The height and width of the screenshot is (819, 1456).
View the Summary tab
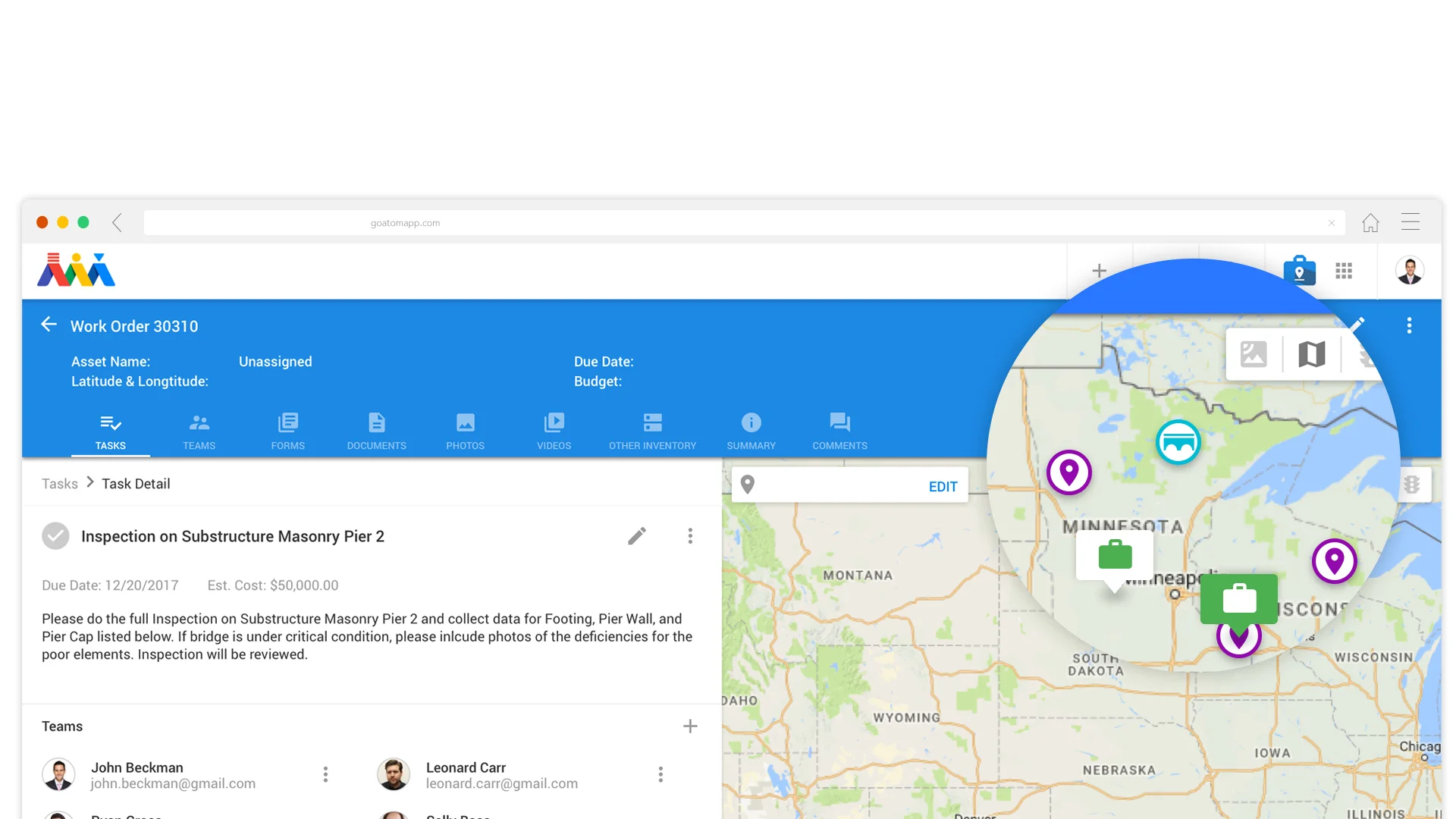pos(752,432)
